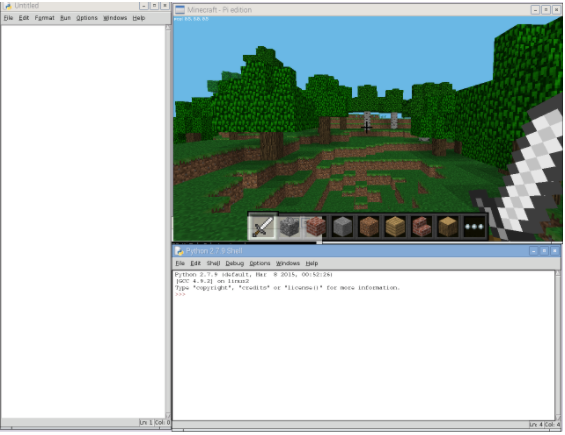Viewport: 565px width, 435px height.
Task: Minimize the Untitled editor window
Action: (144, 6)
